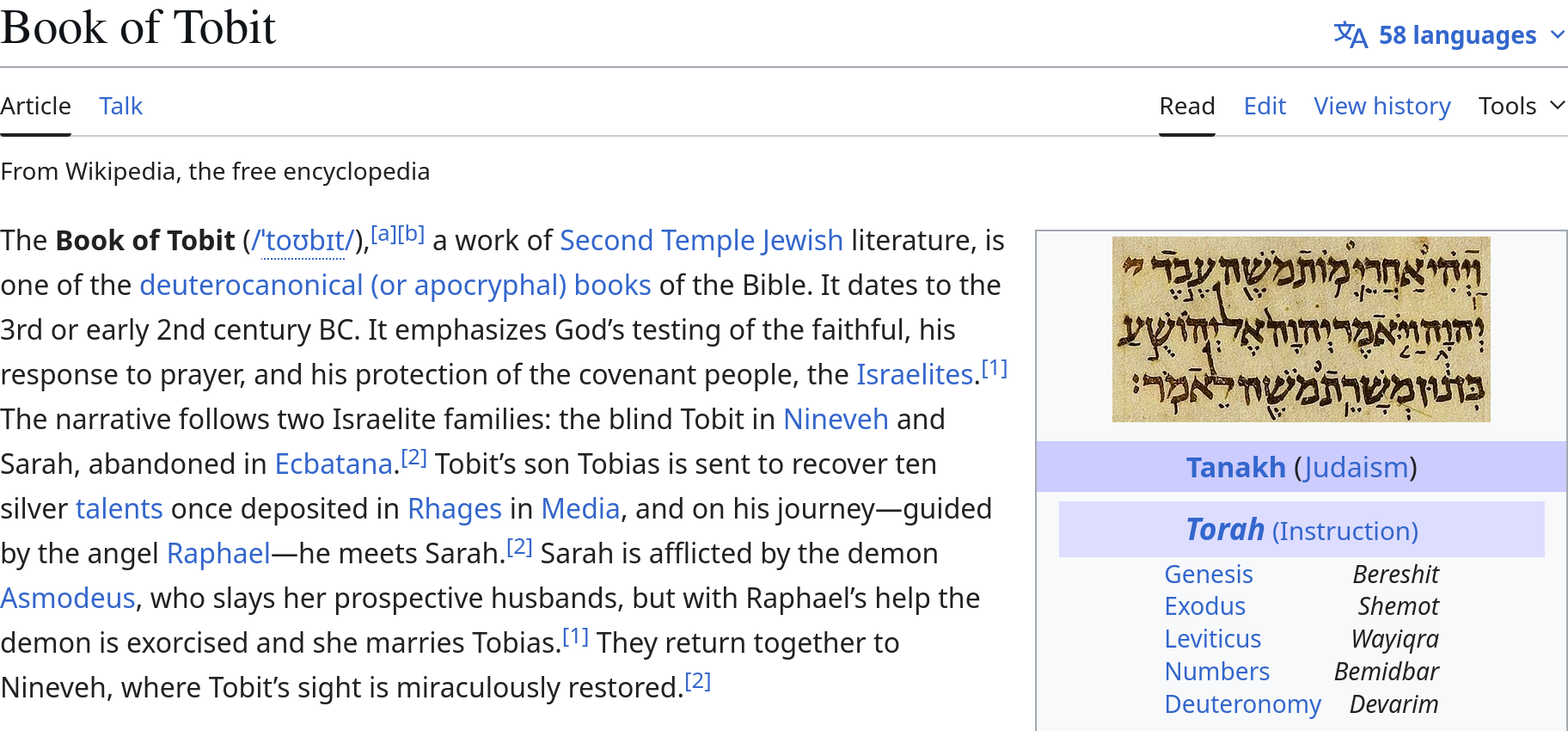Select the Article tab

tap(35, 106)
